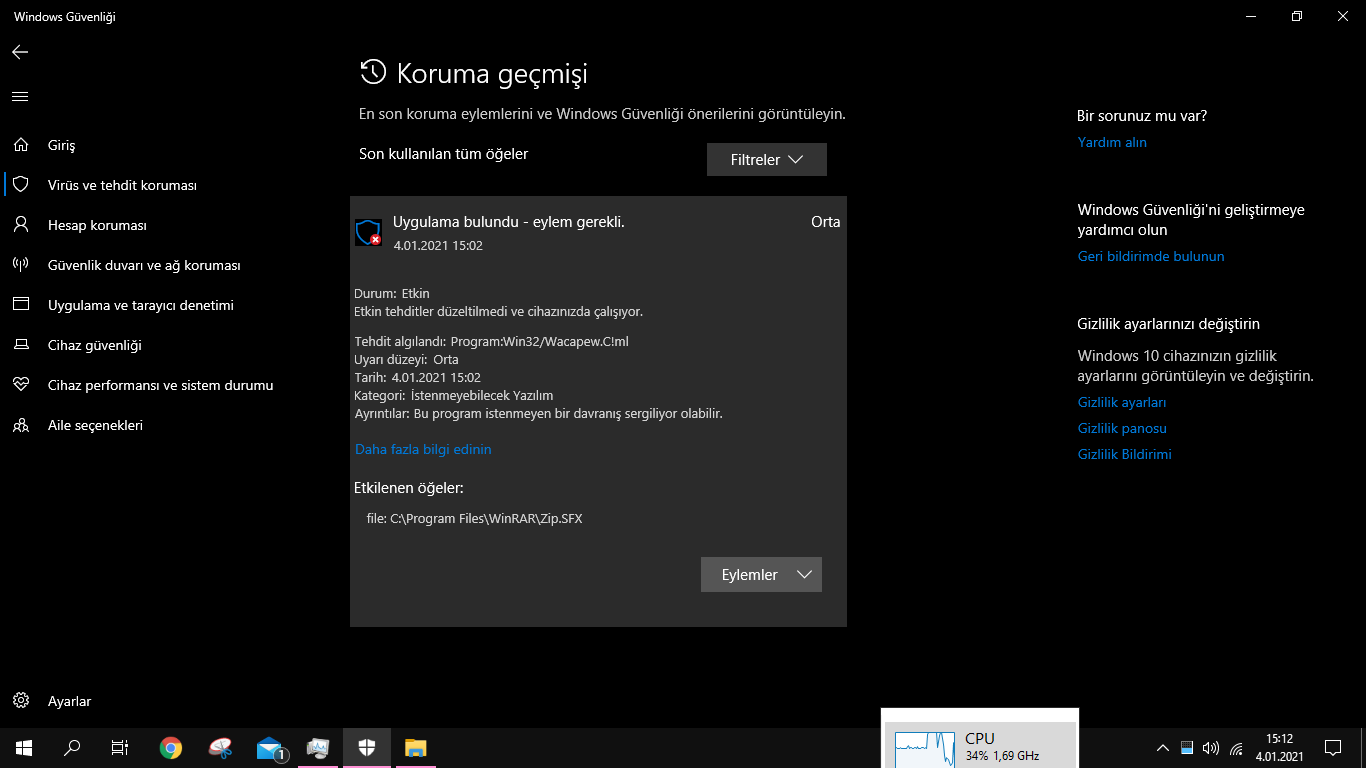Open the Filtreler dropdown

(x=767, y=160)
